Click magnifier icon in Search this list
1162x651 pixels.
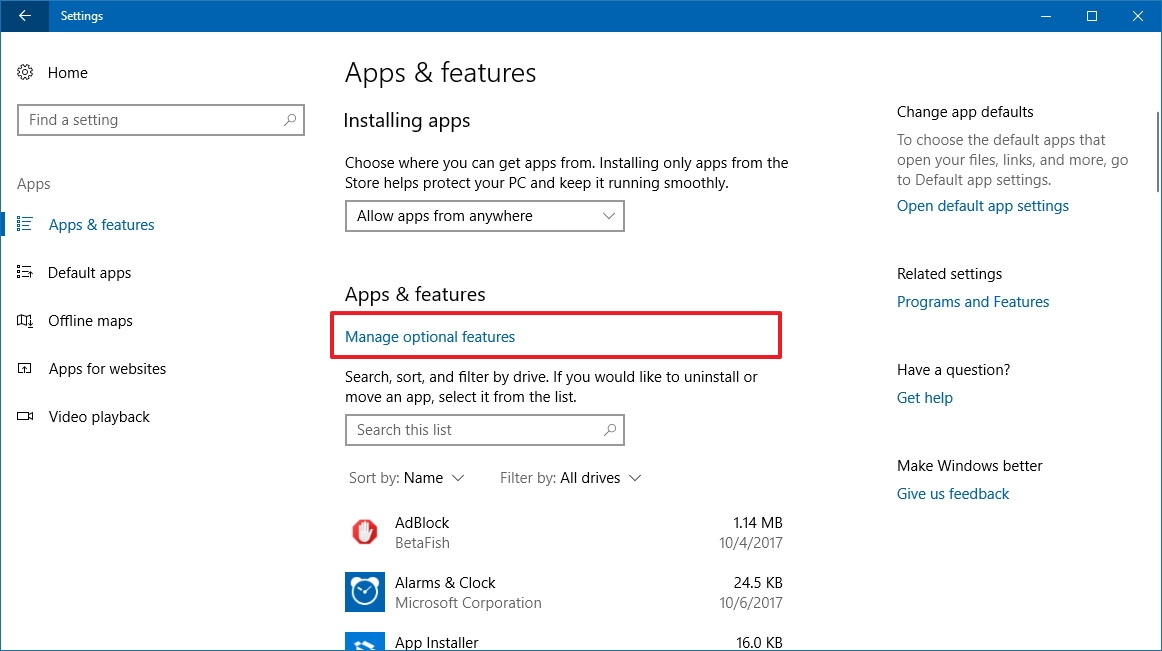pos(610,429)
